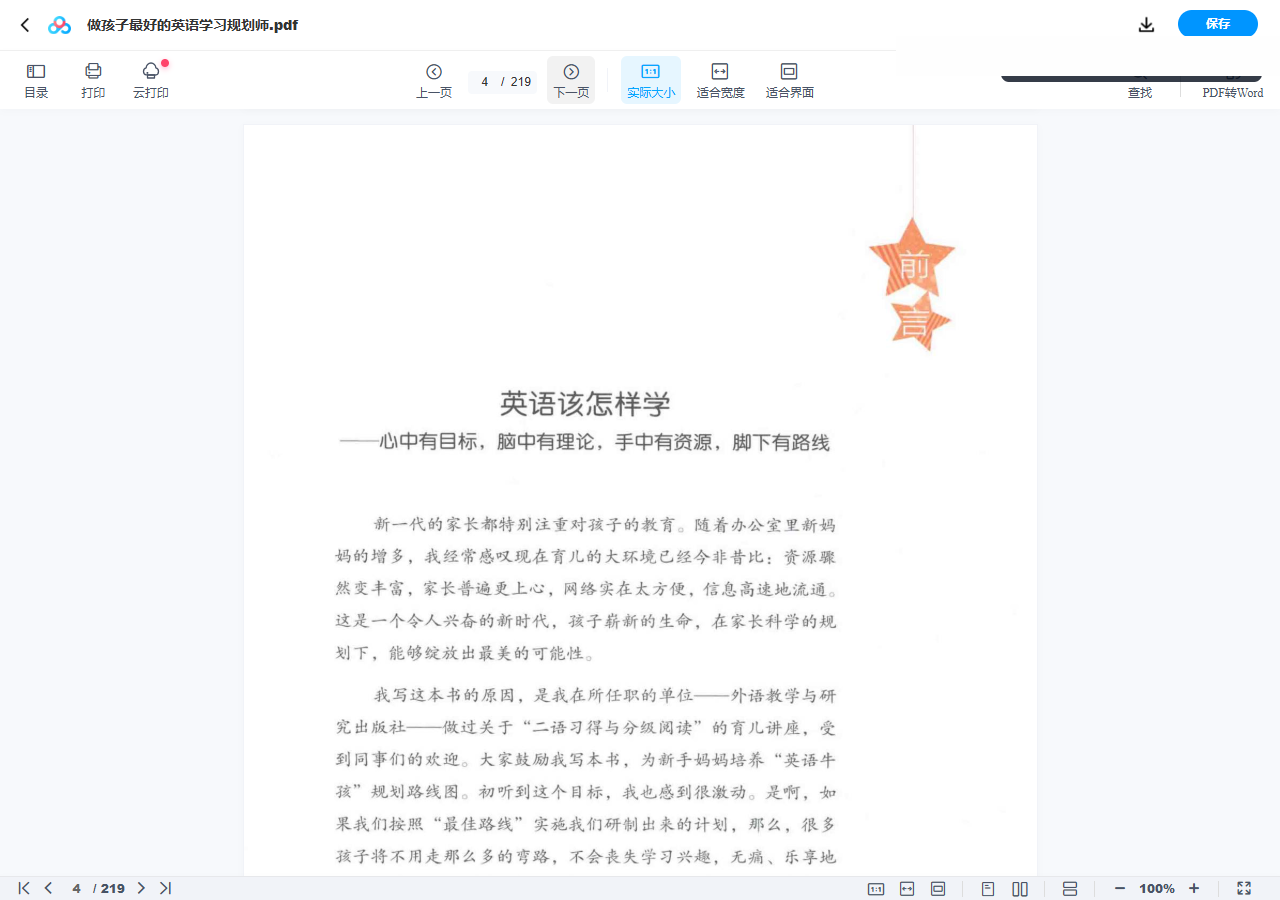The image size is (1280, 900).
Task: Click the bottom bar page number field
Action: (76, 888)
